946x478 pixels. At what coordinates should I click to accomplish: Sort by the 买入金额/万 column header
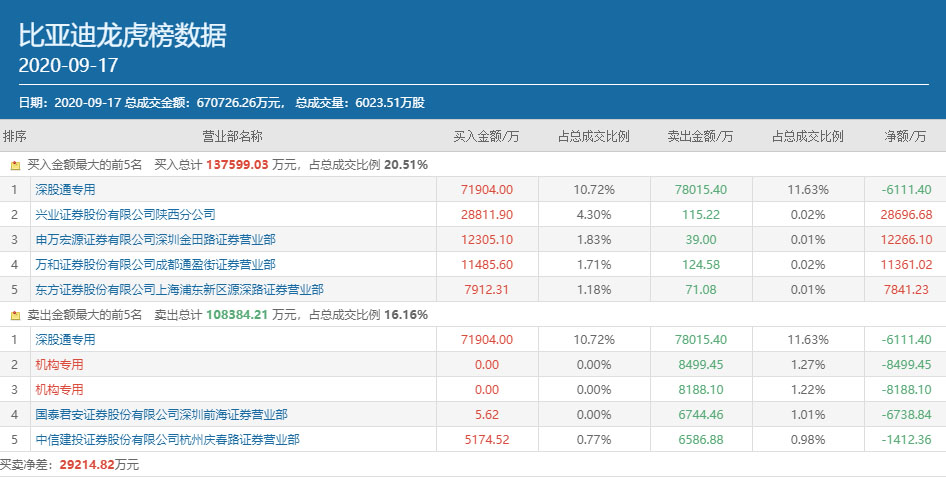tap(486, 136)
